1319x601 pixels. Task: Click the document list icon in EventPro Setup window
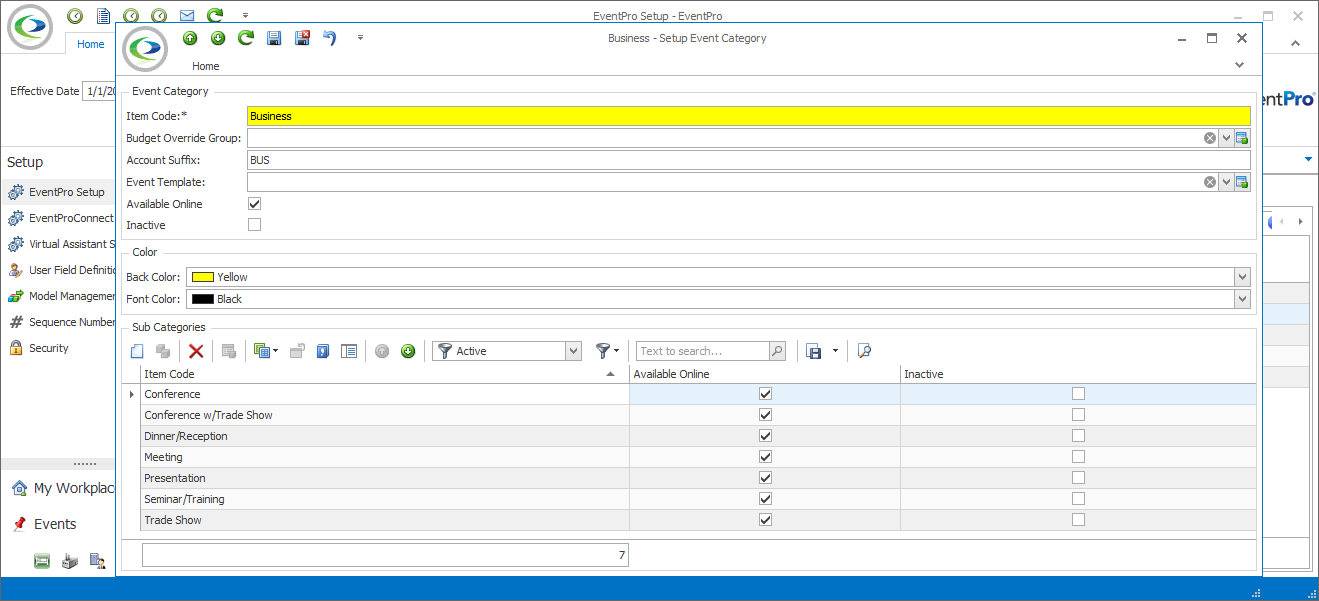(x=103, y=16)
